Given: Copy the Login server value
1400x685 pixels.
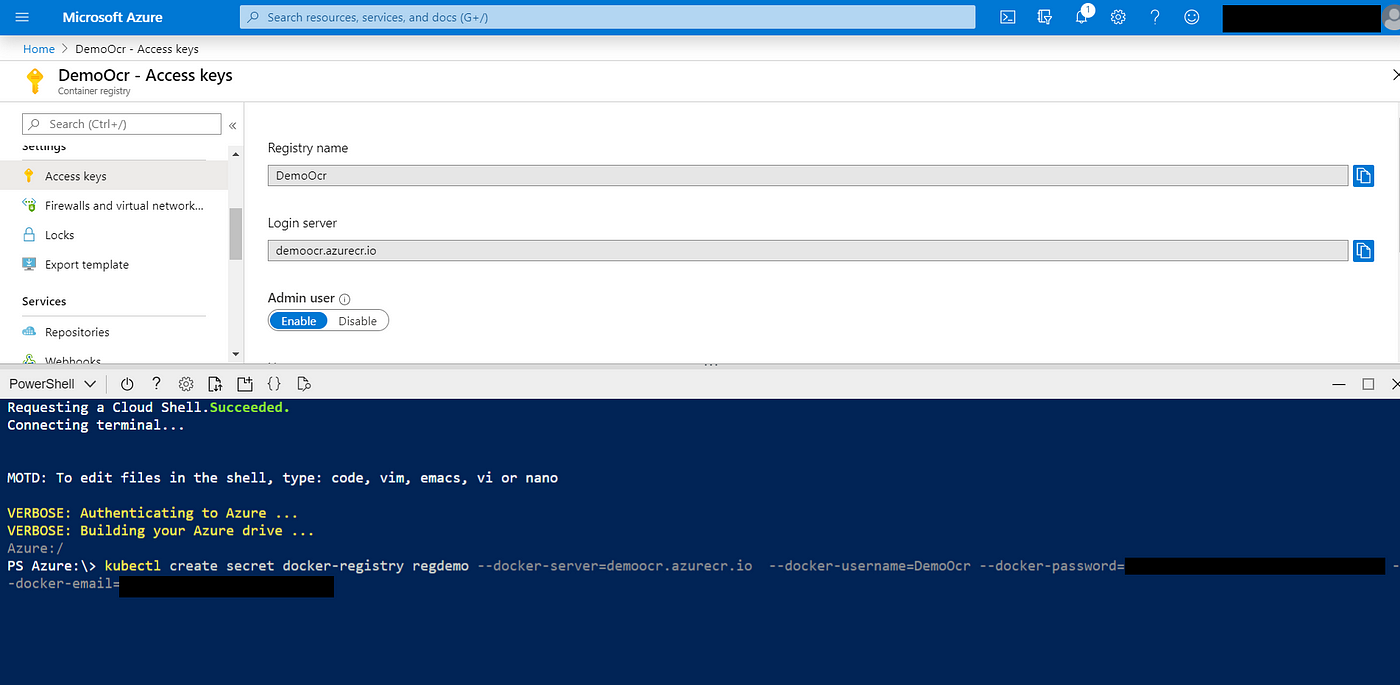Looking at the screenshot, I should tap(1363, 251).
